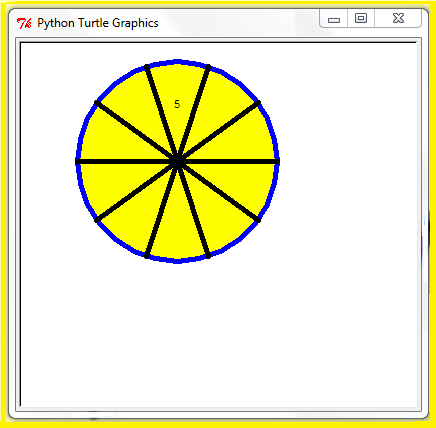Select yellow slice just below left horizontal spoke
Viewport: 436px width, 428px height.
[112, 182]
